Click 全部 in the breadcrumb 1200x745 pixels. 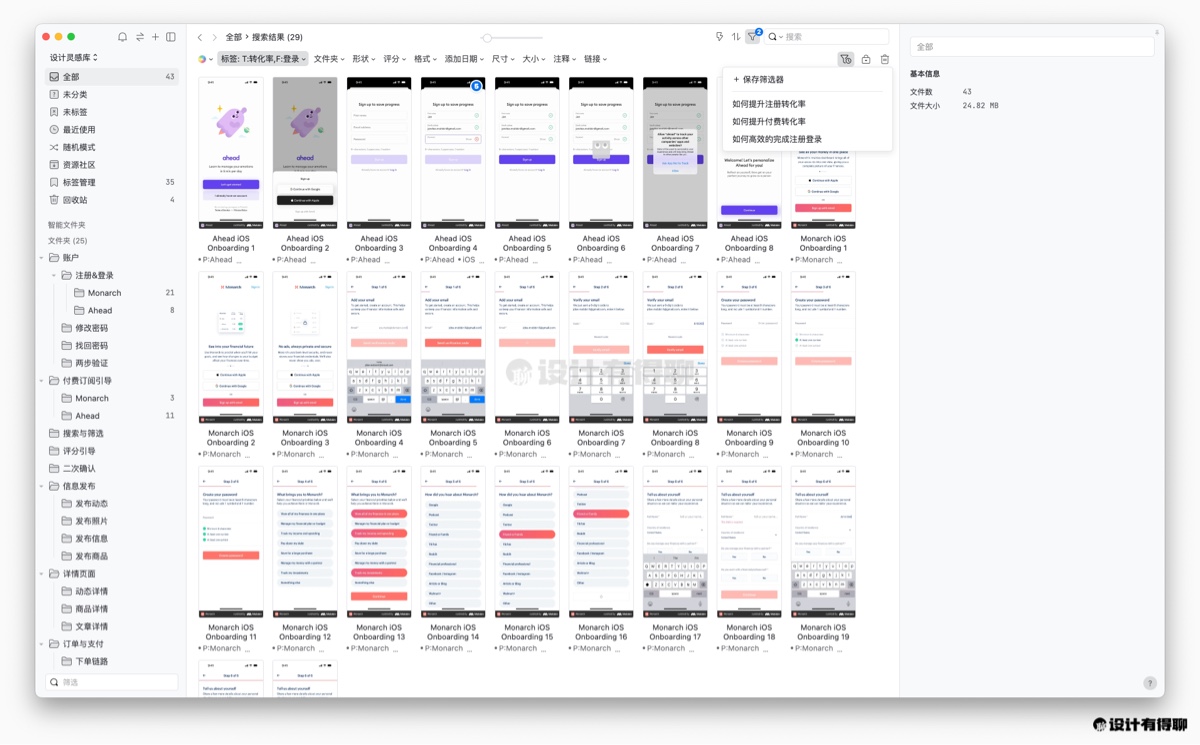point(233,37)
